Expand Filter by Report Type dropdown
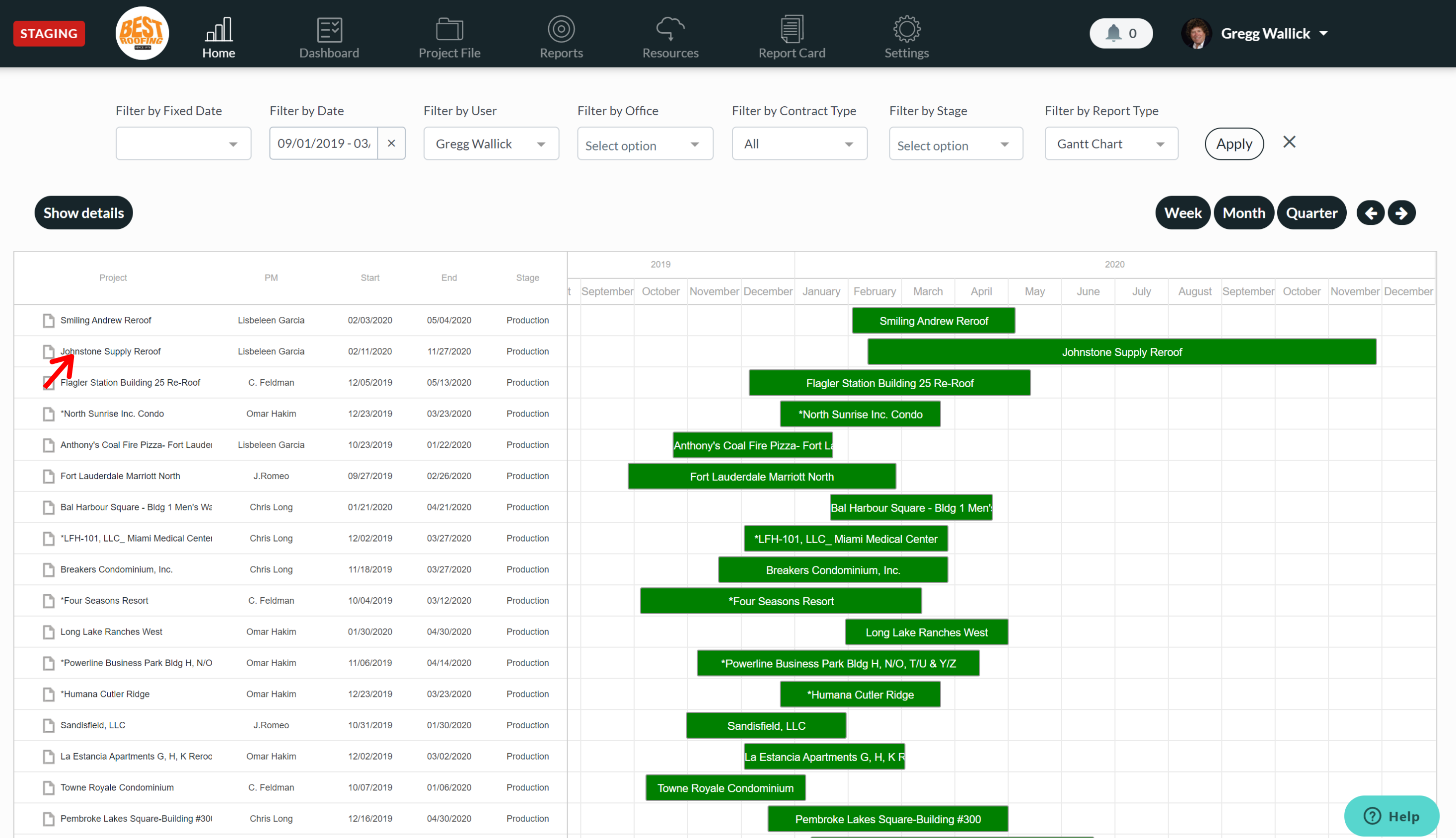This screenshot has width=1456, height=838. click(x=1109, y=143)
